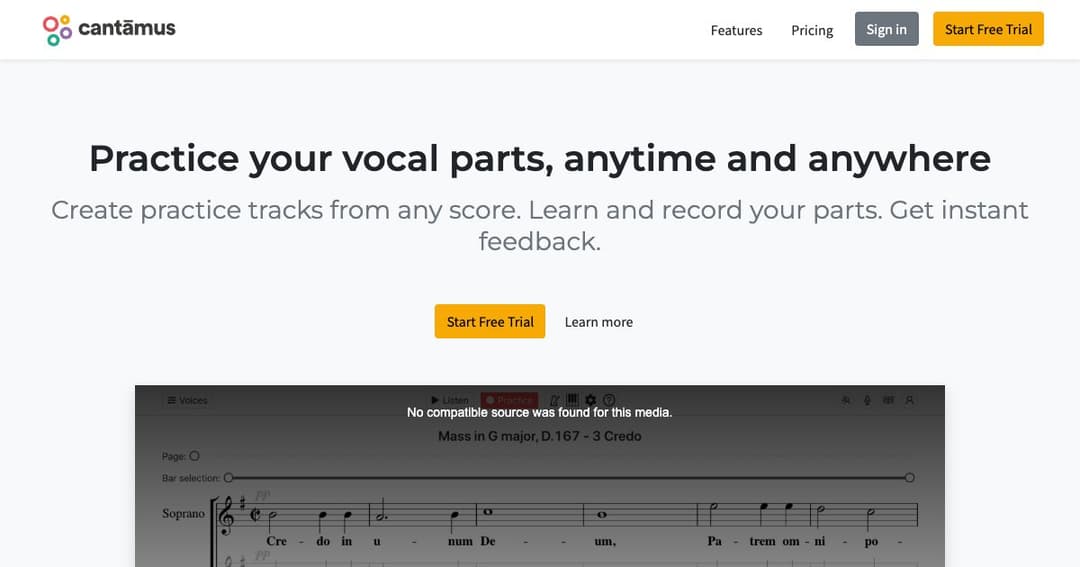Click Start Free Trial below the headline
The width and height of the screenshot is (1080, 567).
pyautogui.click(x=490, y=322)
